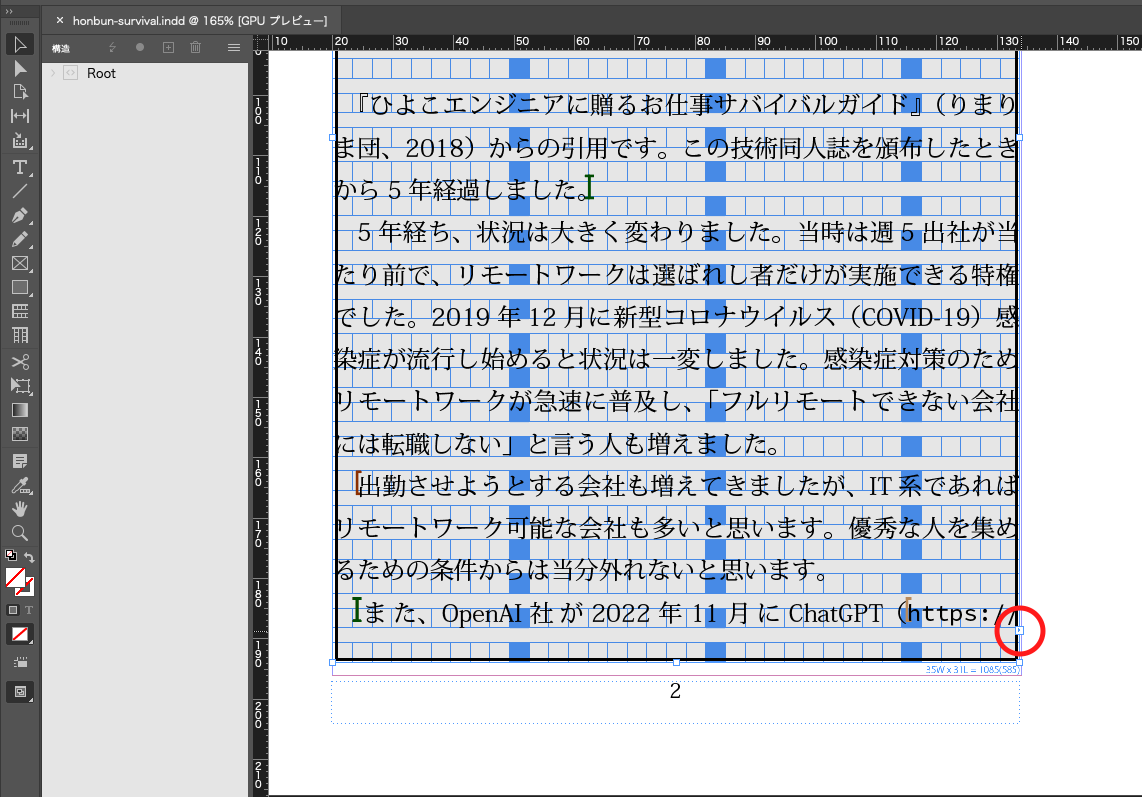This screenshot has width=1142, height=797.
Task: Select the Pencil tool
Action: [x=20, y=239]
